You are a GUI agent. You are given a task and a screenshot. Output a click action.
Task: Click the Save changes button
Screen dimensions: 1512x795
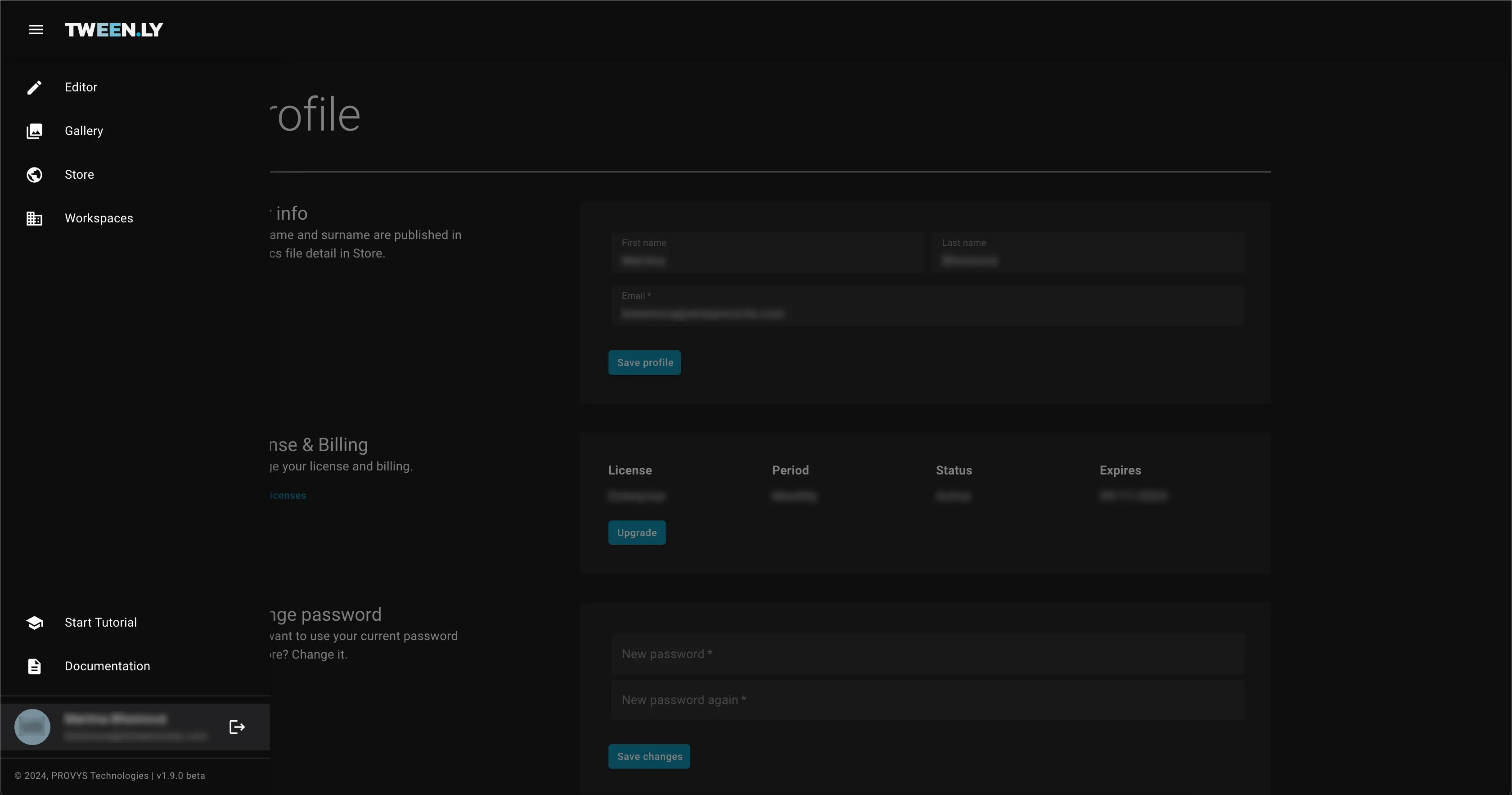[648, 756]
